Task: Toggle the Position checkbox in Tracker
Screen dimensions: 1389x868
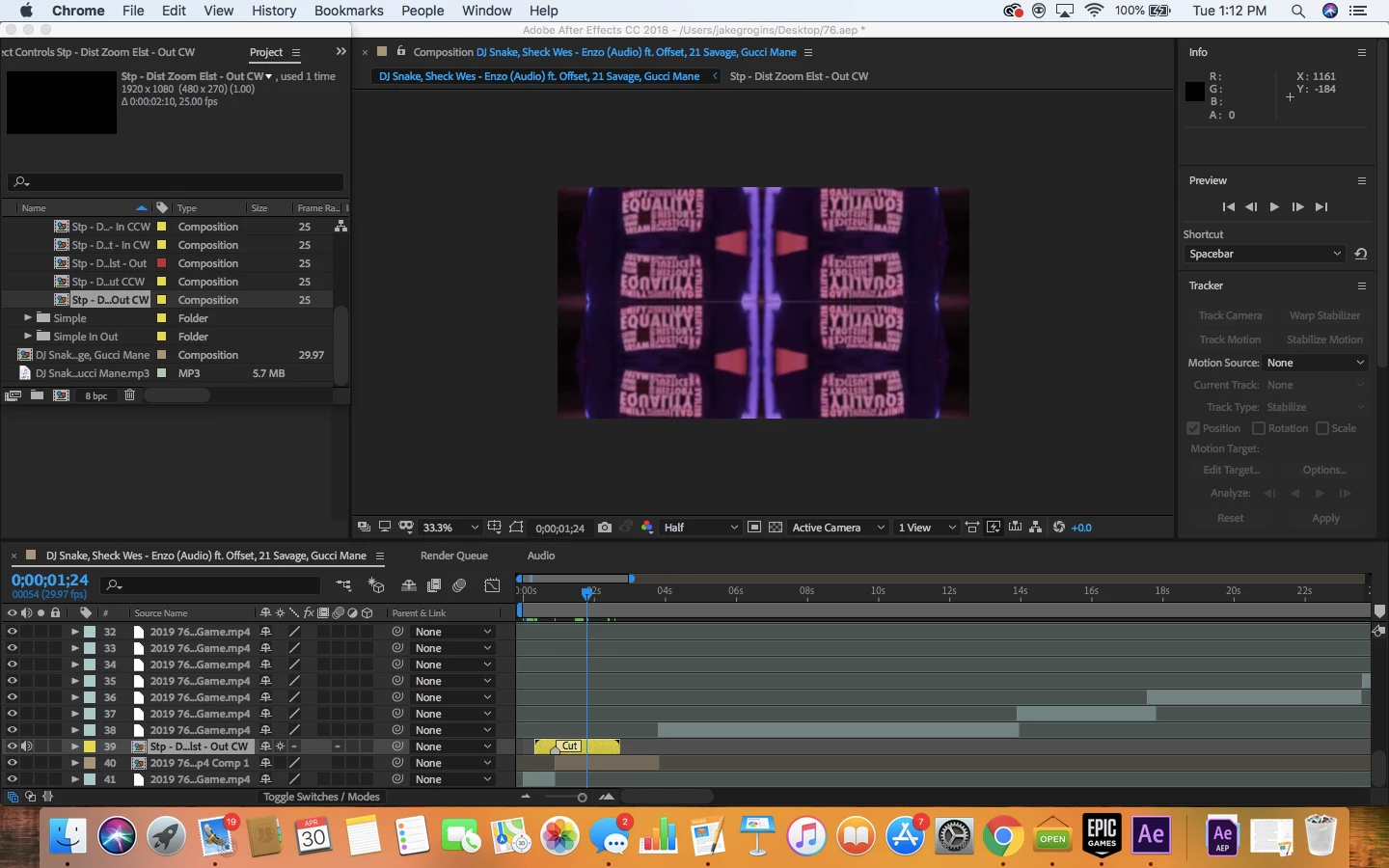Action: tap(1193, 428)
